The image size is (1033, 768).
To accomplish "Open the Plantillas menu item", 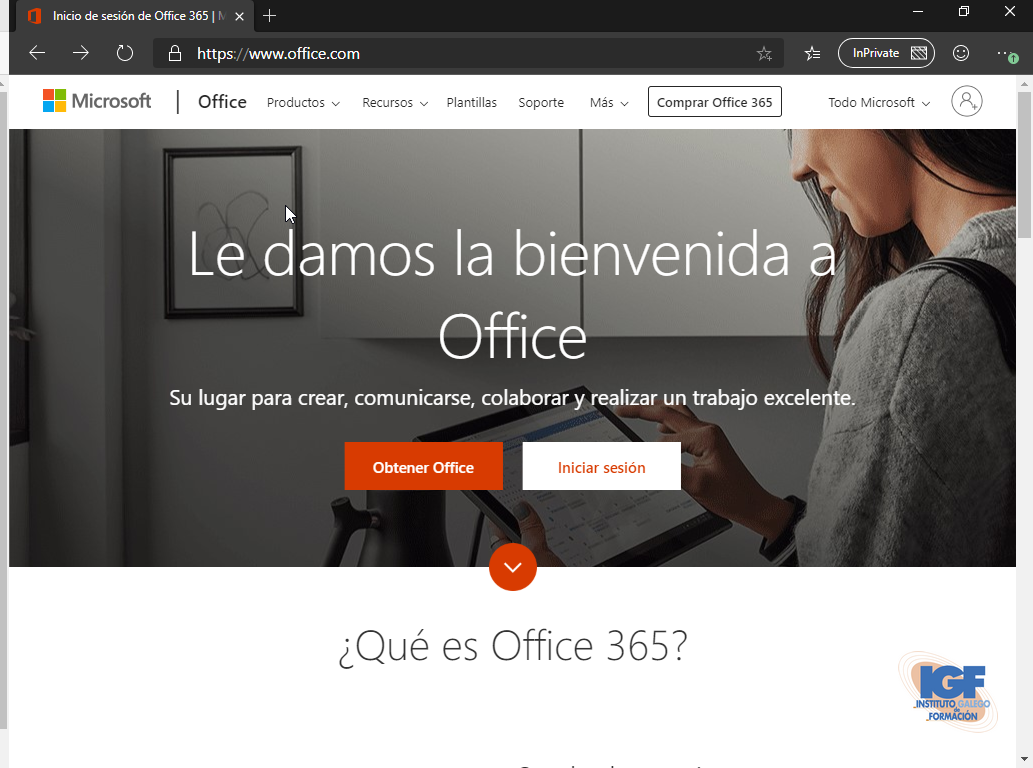I will click(x=471, y=103).
